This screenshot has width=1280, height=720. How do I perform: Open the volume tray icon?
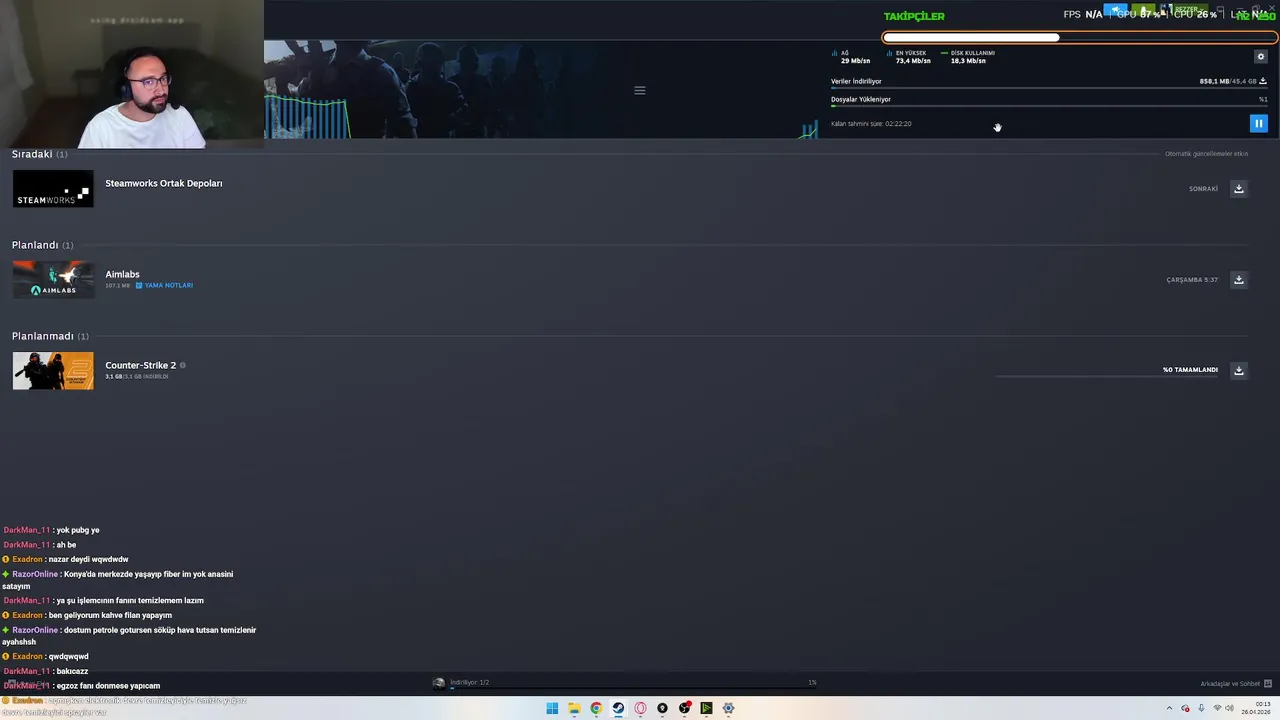pos(1229,708)
